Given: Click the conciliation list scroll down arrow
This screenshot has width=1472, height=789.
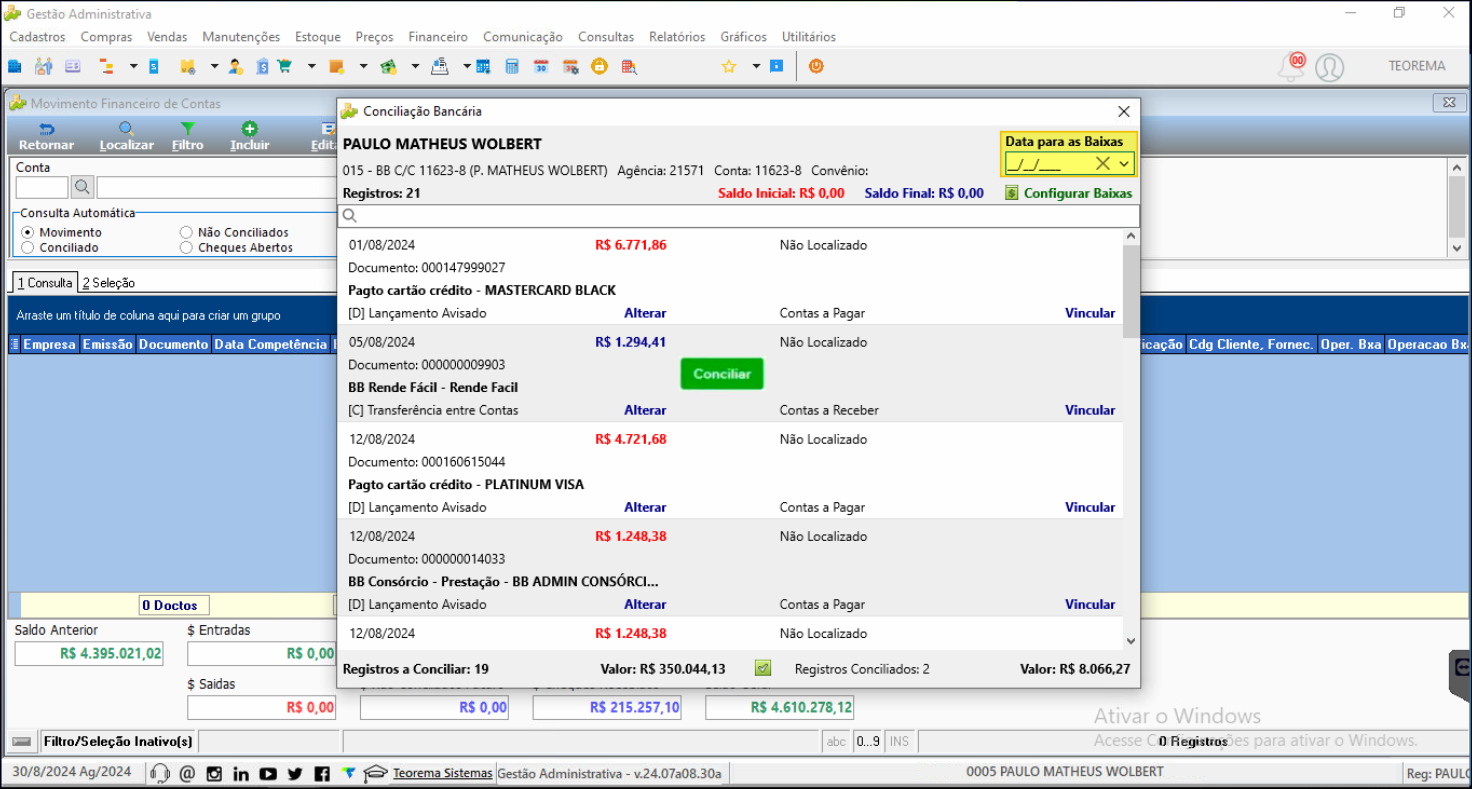Looking at the screenshot, I should pyautogui.click(x=1131, y=641).
